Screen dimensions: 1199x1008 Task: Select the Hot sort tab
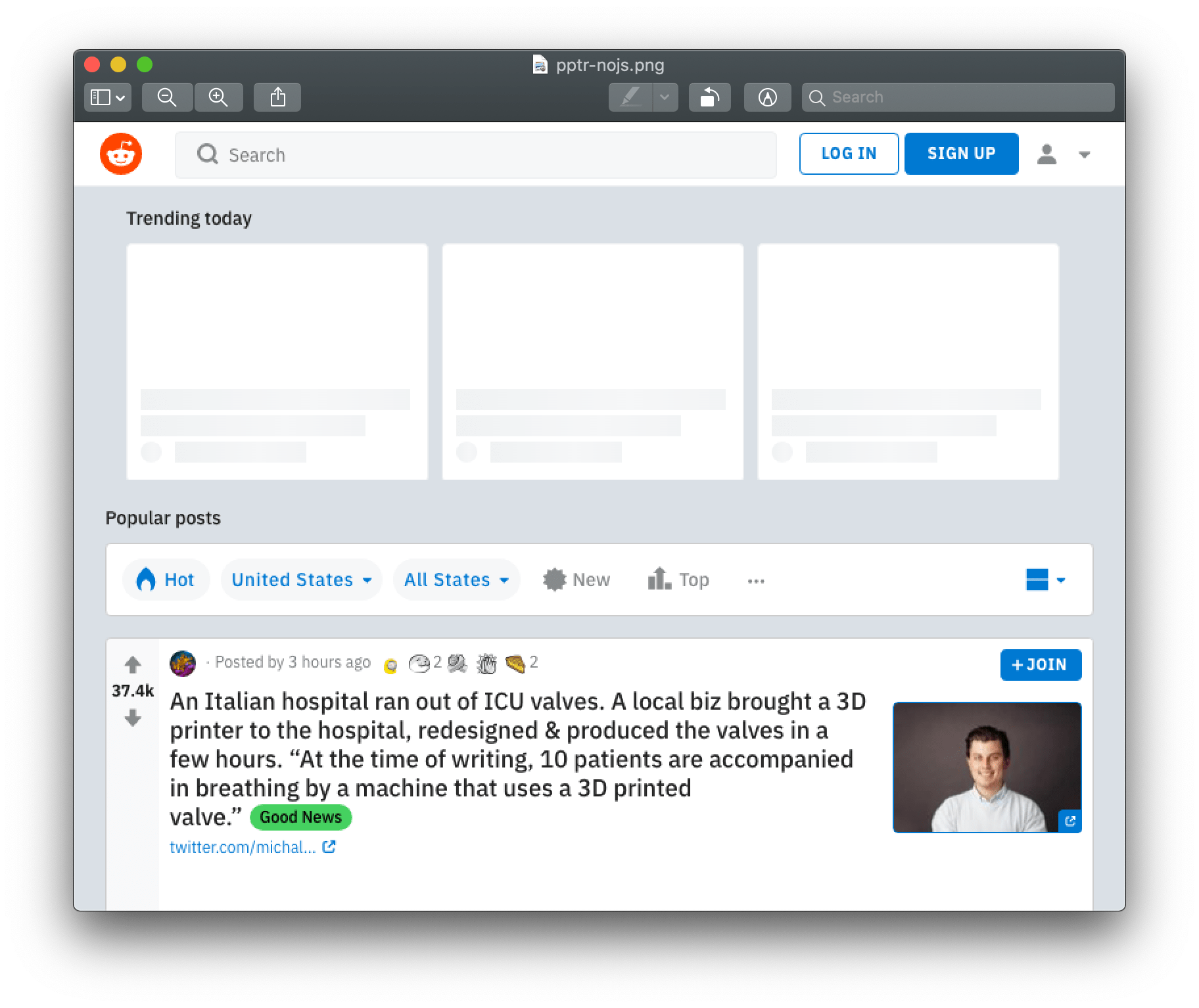point(166,580)
